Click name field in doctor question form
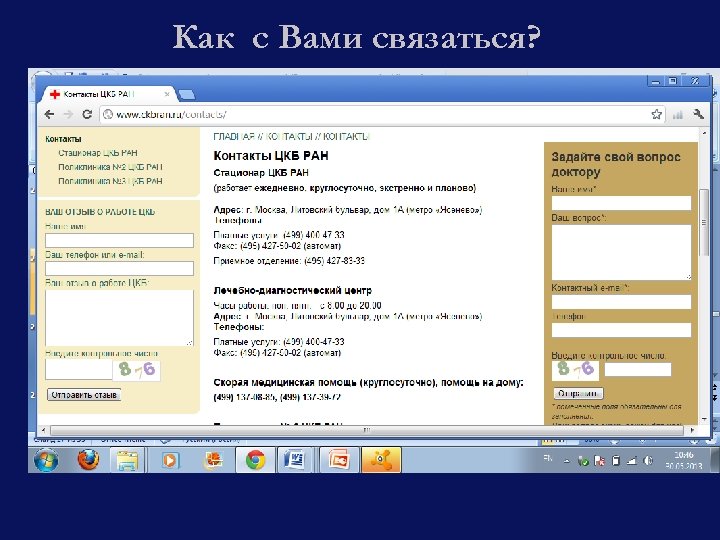Image resolution: width=720 pixels, height=540 pixels. coord(621,203)
